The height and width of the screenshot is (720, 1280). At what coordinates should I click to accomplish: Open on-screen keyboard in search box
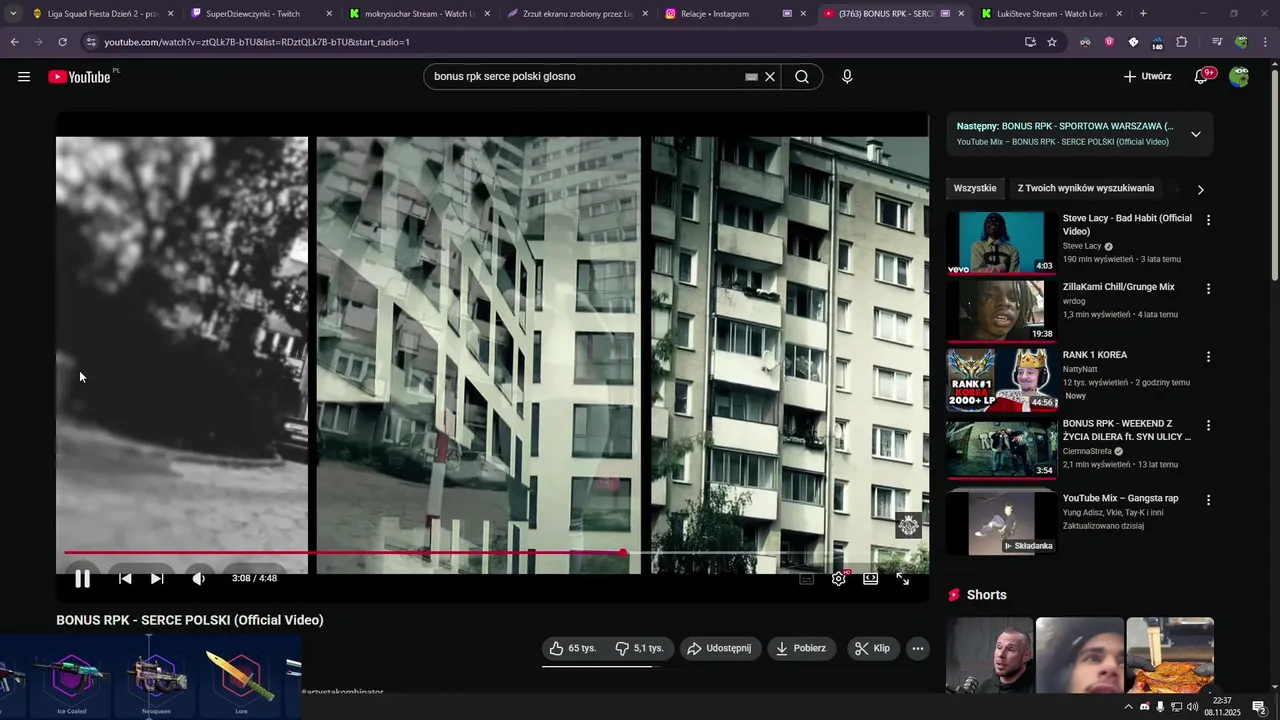point(751,76)
